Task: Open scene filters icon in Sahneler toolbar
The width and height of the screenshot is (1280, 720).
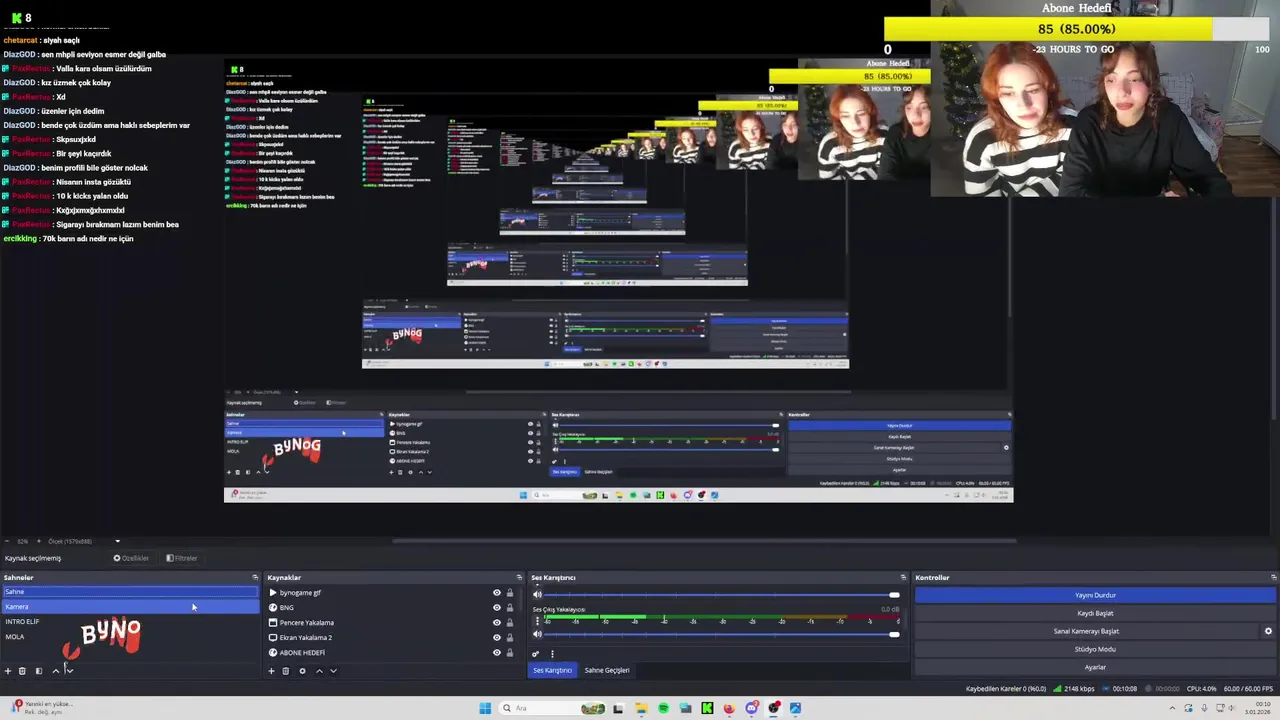Action: [x=39, y=671]
